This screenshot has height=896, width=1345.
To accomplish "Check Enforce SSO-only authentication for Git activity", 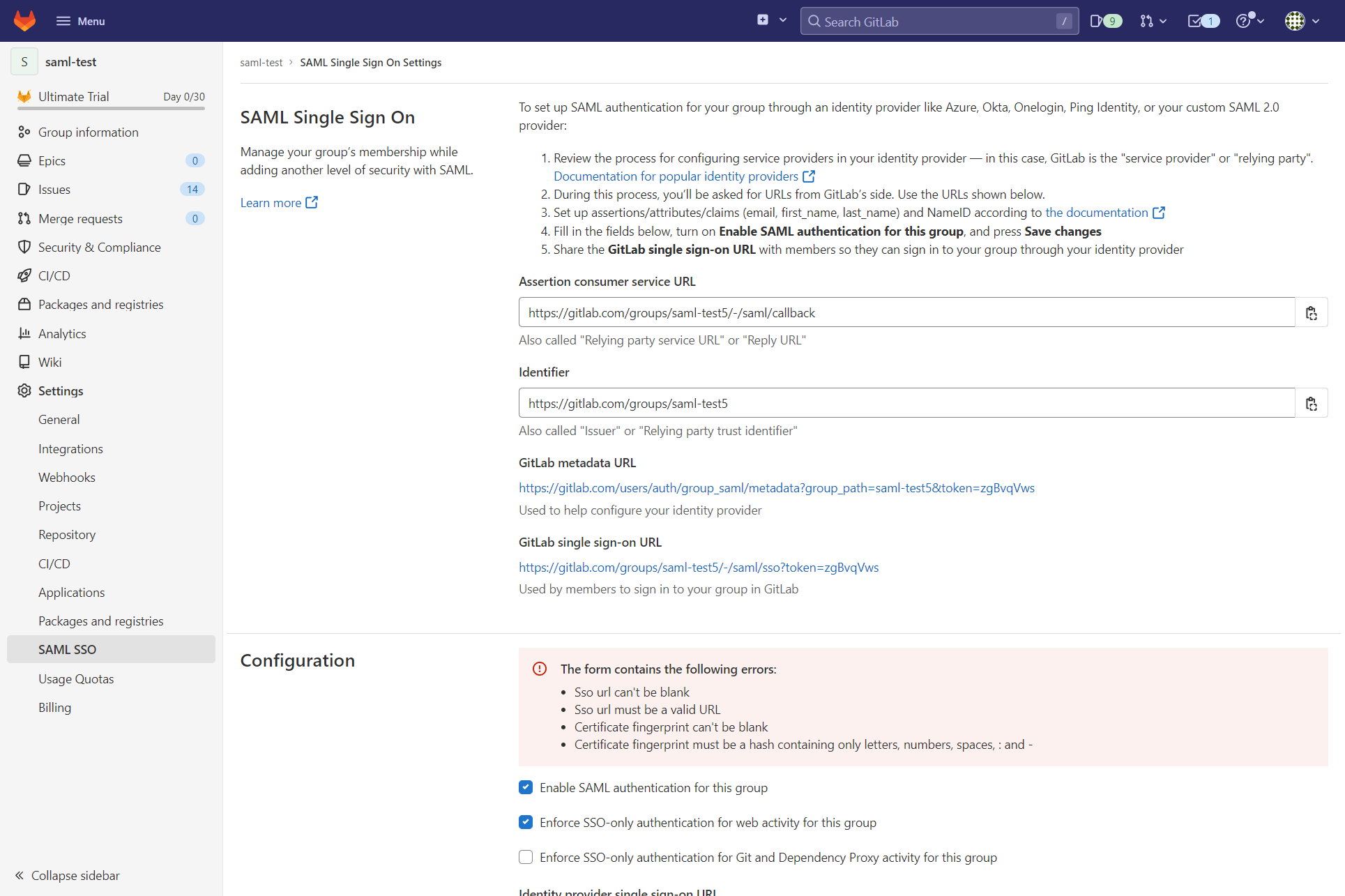I will coord(525,857).
